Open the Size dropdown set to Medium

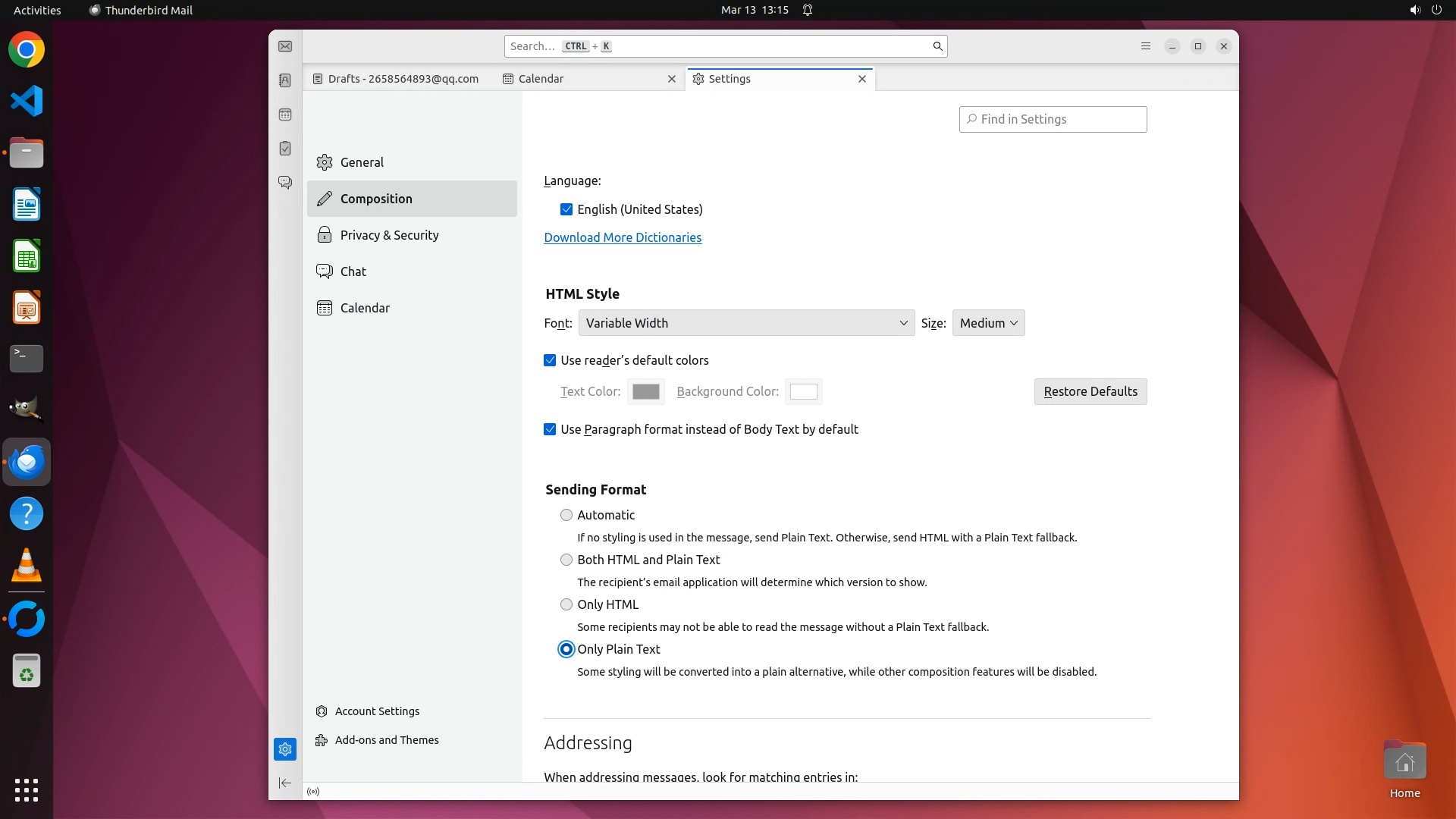pyautogui.click(x=988, y=323)
